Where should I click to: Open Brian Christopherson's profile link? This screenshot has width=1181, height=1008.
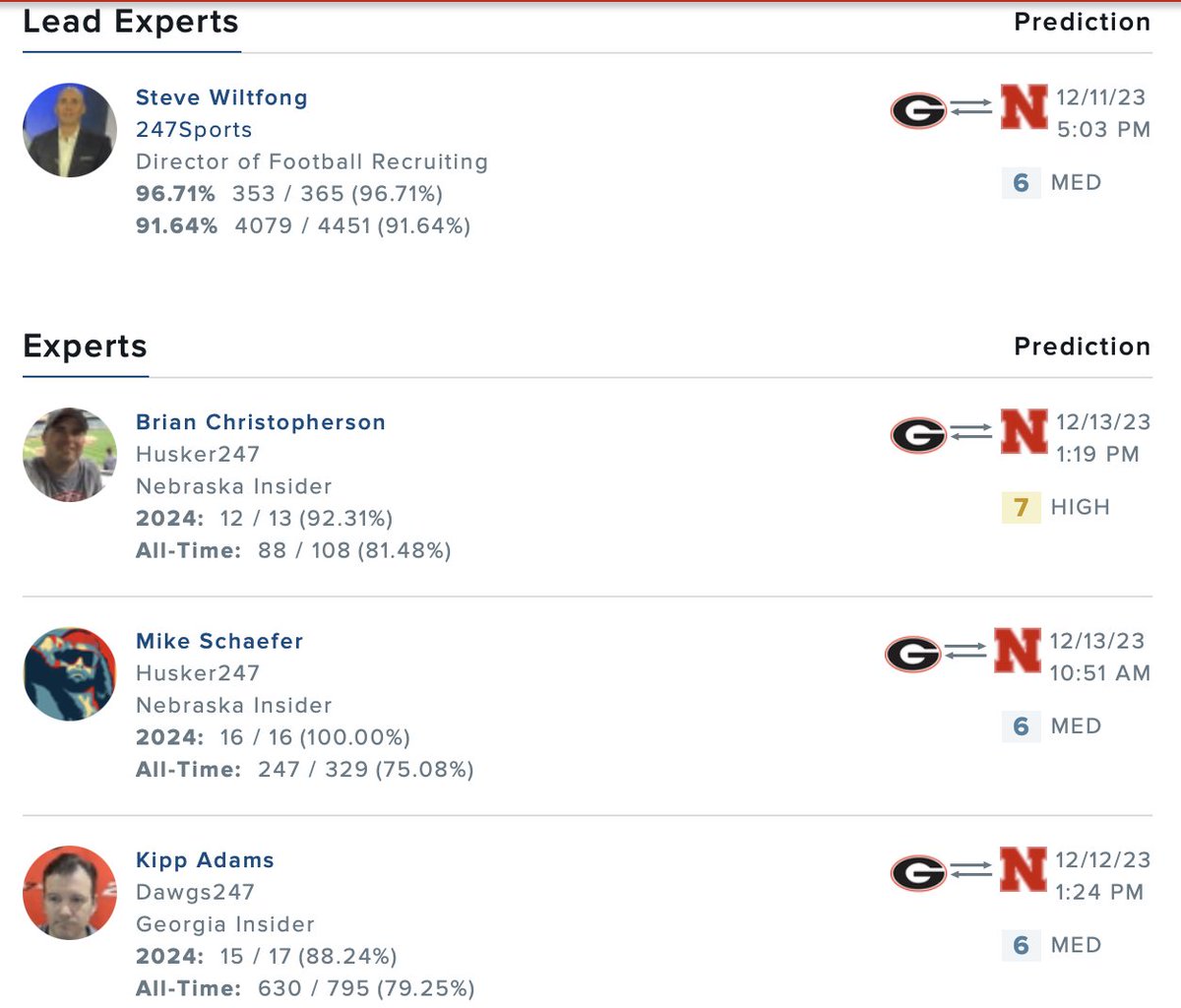pyautogui.click(x=261, y=422)
